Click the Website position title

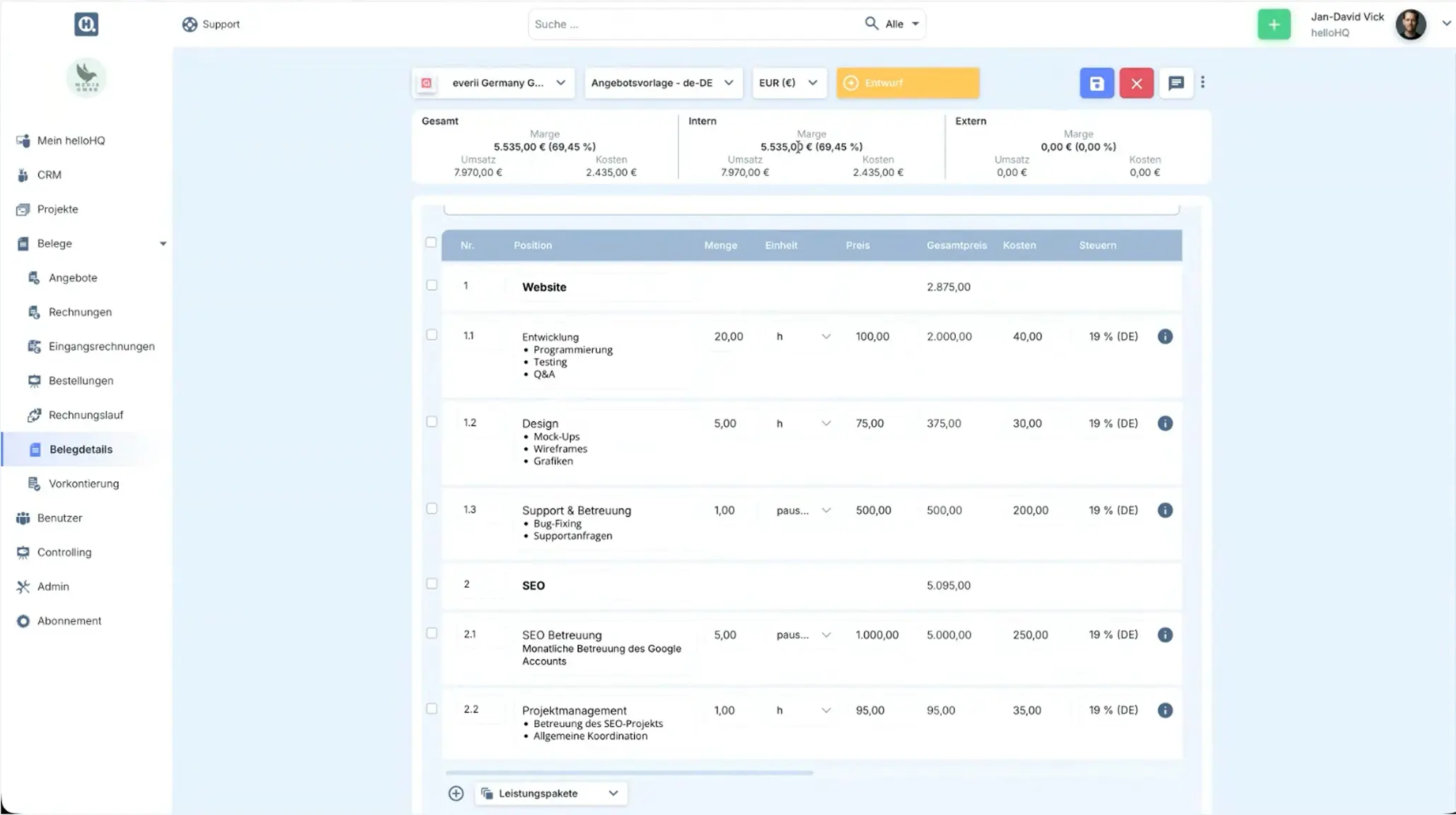pyautogui.click(x=544, y=287)
